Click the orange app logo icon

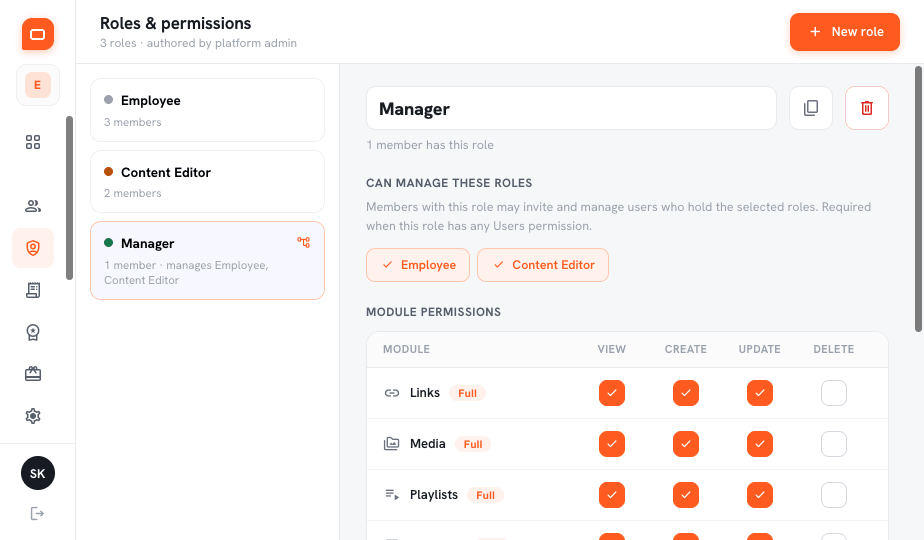click(x=38, y=34)
